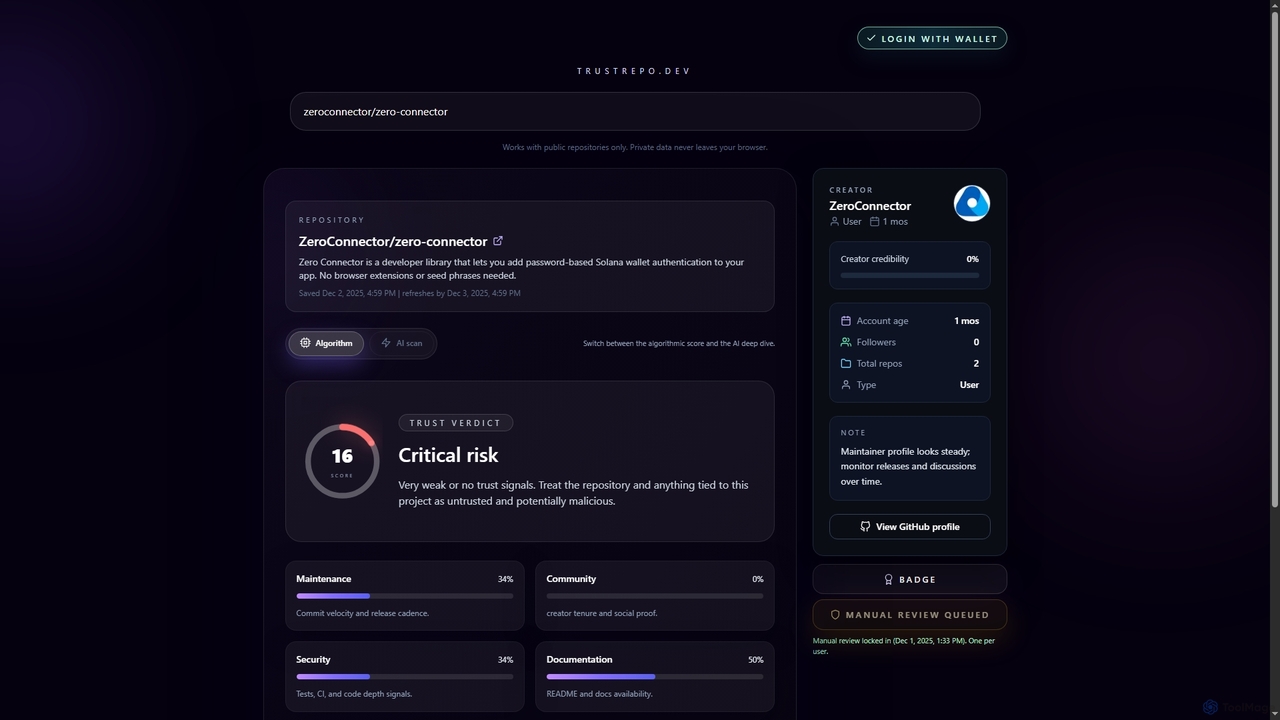Click 'README and docs availability' description
Image resolution: width=1280 pixels, height=720 pixels.
coord(600,694)
